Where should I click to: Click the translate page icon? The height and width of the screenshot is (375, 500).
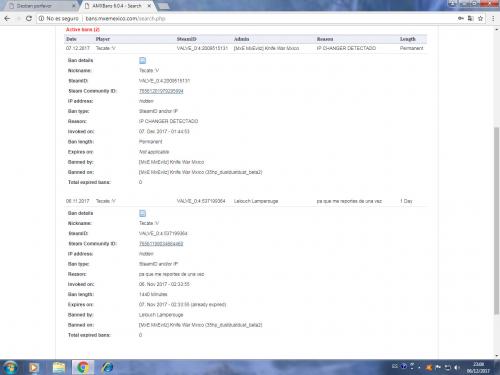pyautogui.click(x=470, y=18)
